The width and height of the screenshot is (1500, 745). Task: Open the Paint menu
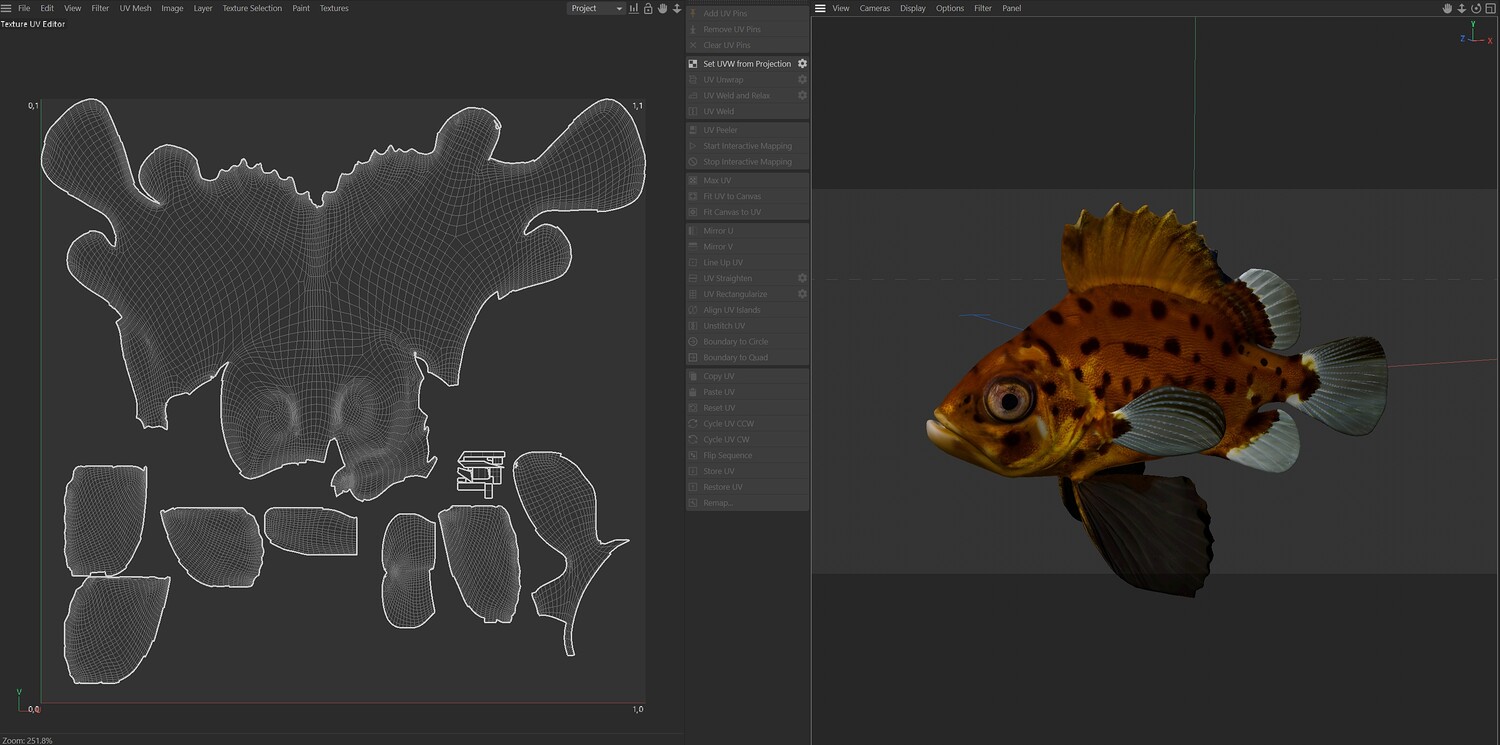point(301,8)
